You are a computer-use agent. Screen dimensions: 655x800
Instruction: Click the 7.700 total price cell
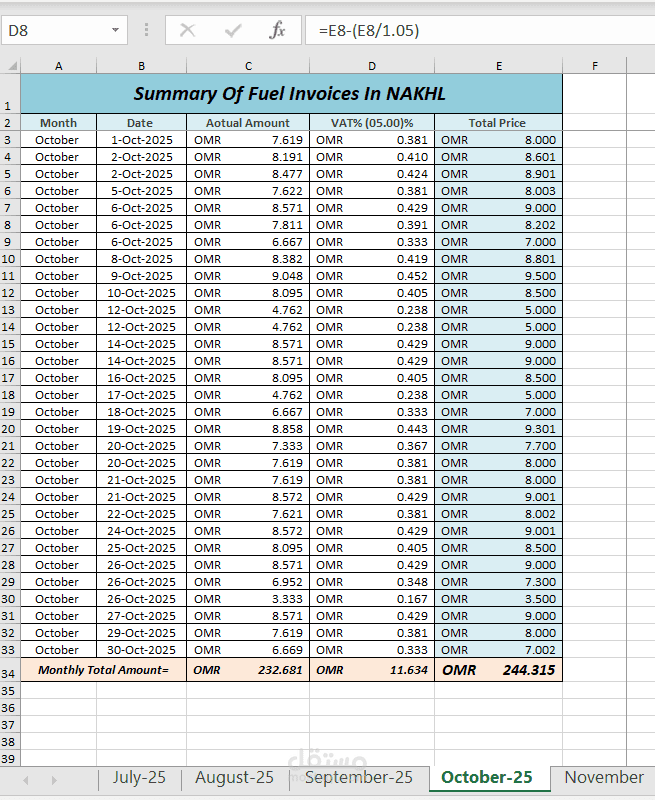498,446
